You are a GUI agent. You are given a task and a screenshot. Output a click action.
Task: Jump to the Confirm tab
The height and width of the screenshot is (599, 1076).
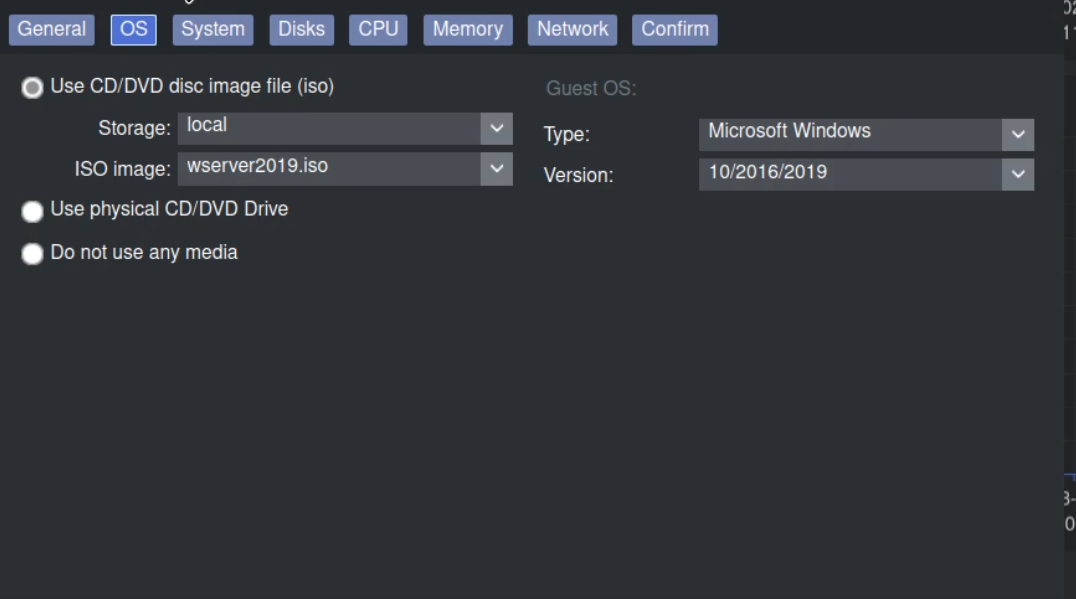click(675, 29)
